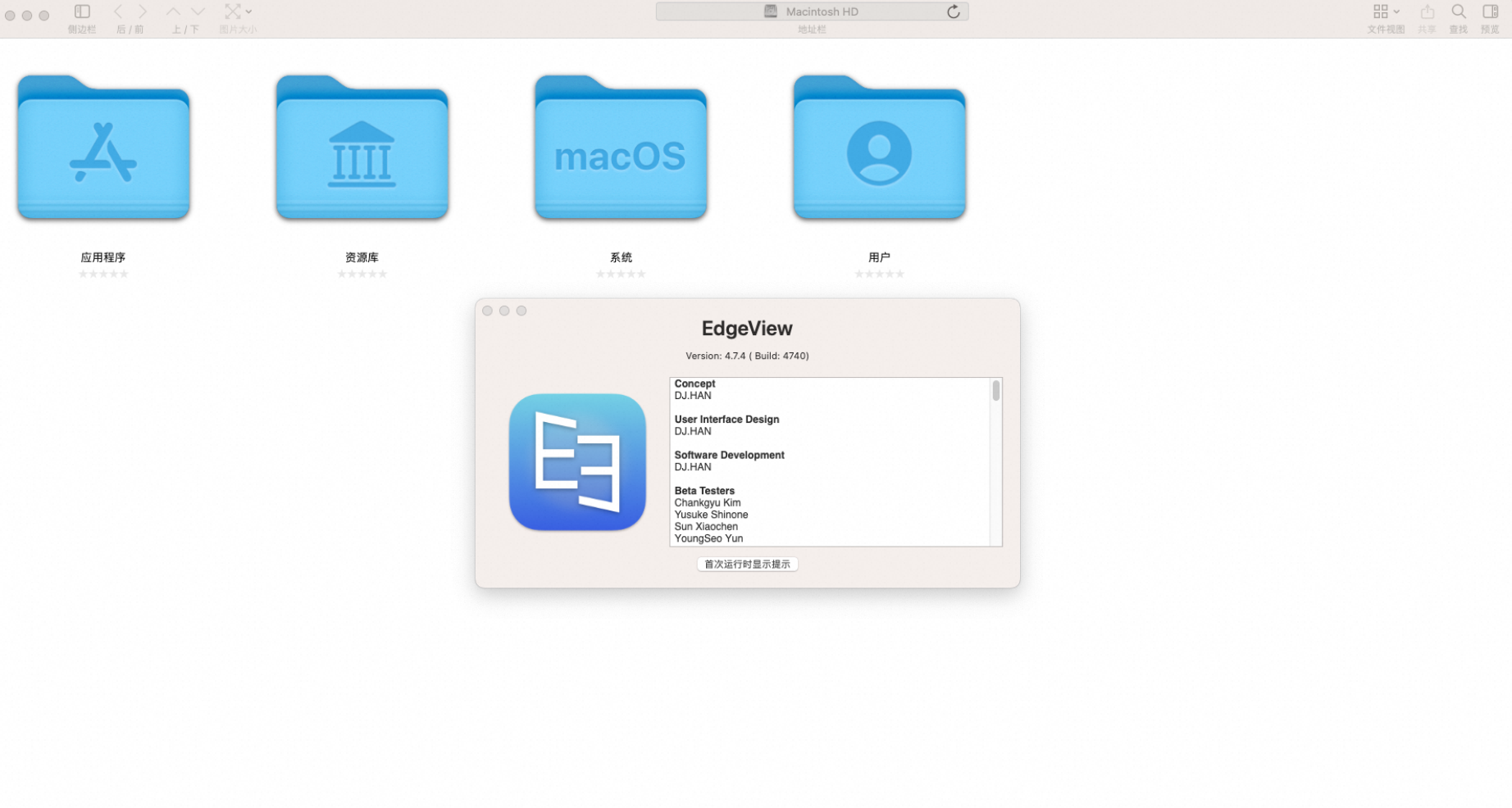Select the 用户 folder label
Viewport: 1512px width, 808px height.
point(880,257)
